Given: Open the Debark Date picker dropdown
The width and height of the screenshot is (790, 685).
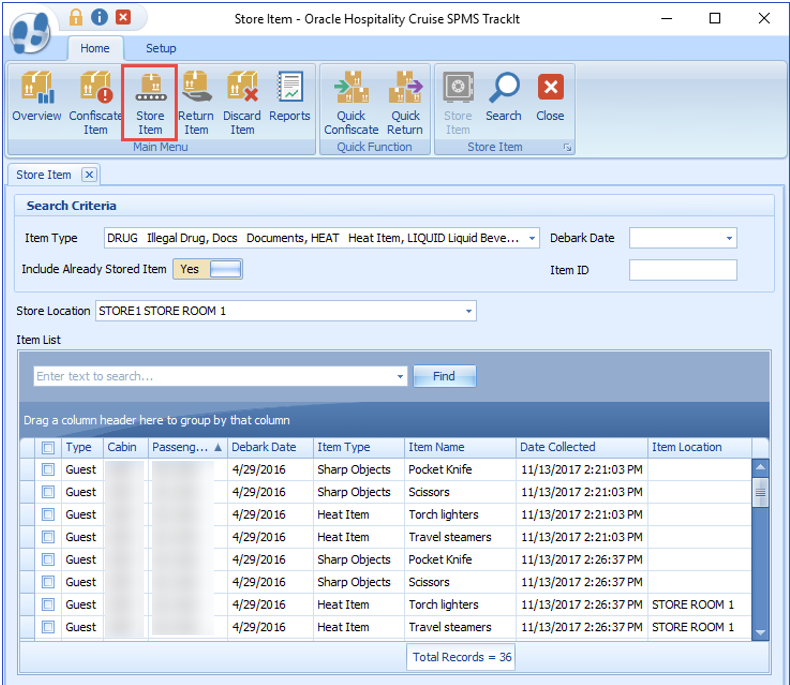Looking at the screenshot, I should coord(729,238).
